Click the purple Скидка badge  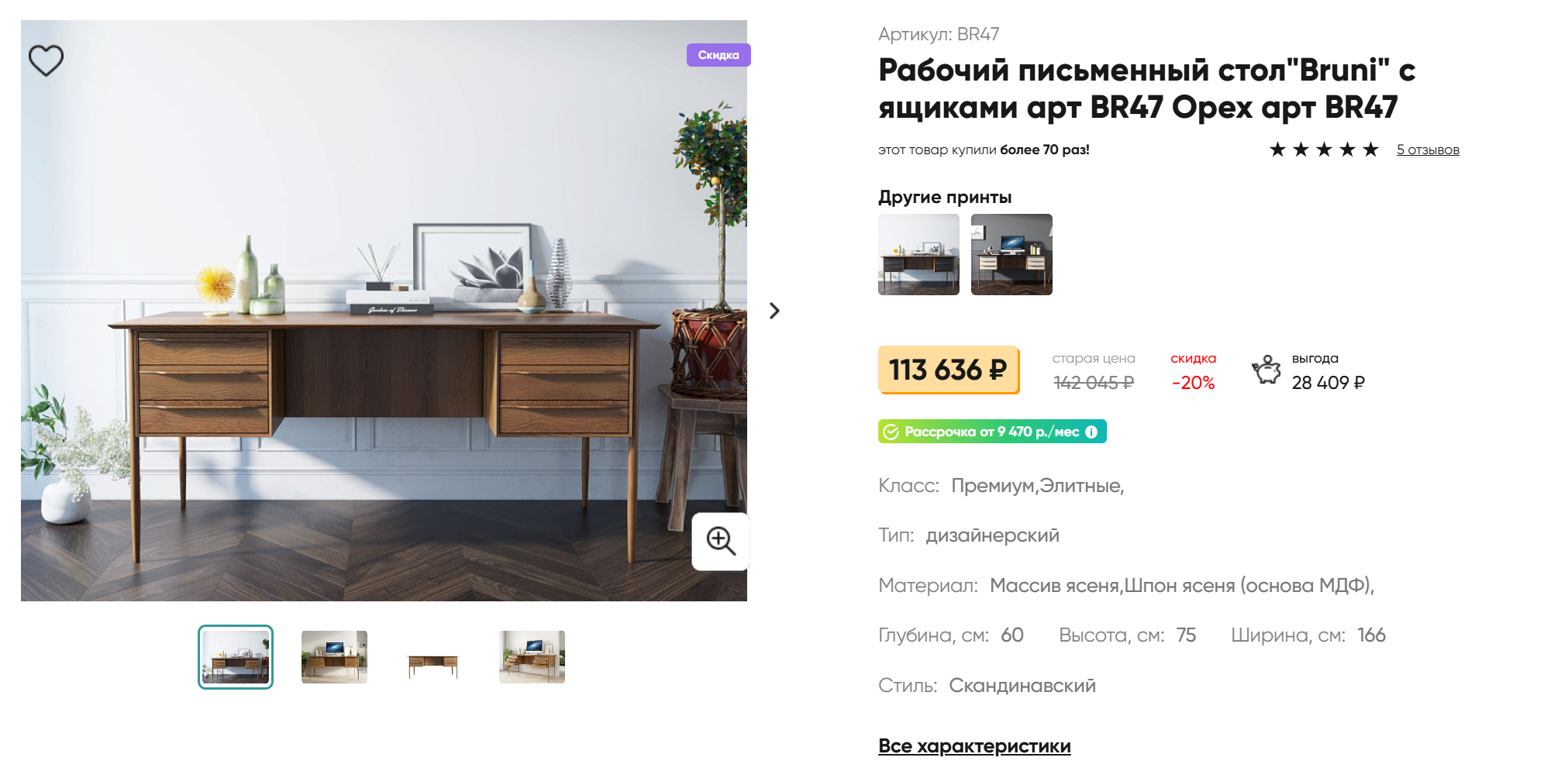click(719, 55)
